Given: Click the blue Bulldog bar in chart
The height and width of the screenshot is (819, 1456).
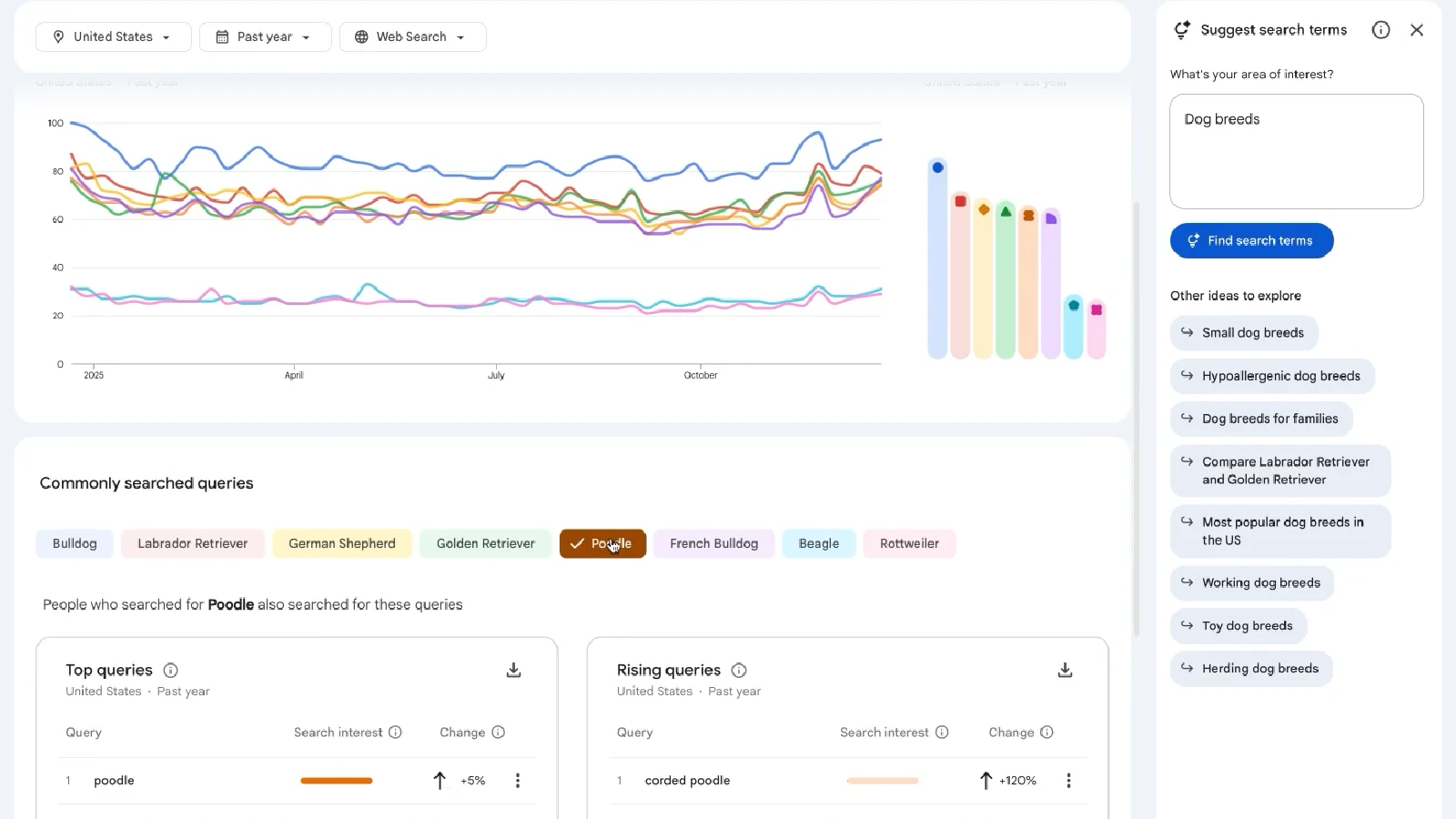Looking at the screenshot, I should [x=937, y=259].
